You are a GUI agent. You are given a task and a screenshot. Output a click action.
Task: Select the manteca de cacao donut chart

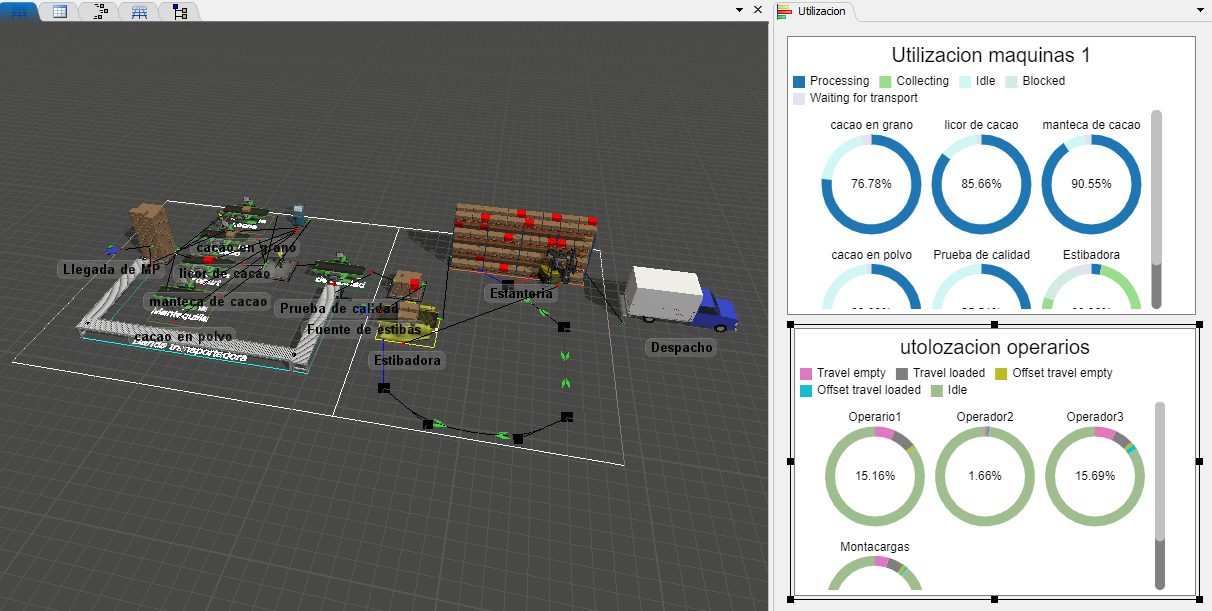[x=1091, y=184]
